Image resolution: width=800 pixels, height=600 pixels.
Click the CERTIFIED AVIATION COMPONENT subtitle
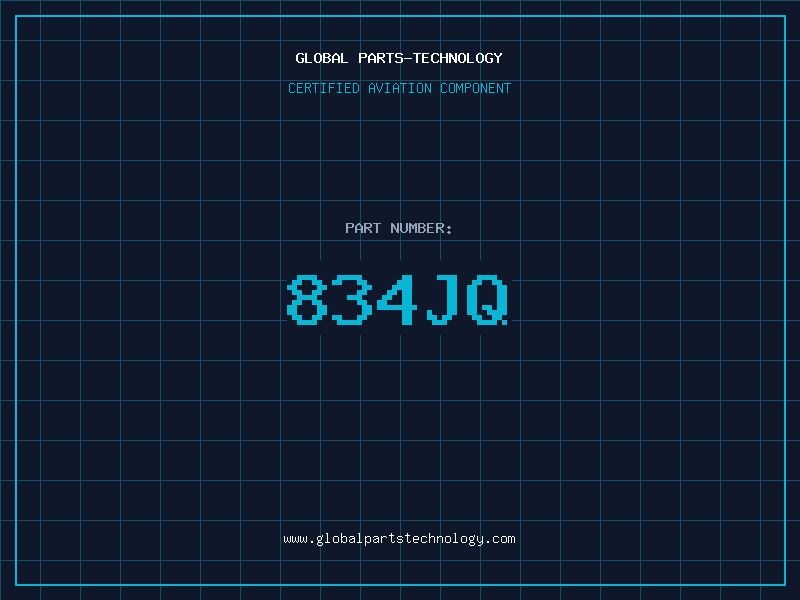click(399, 88)
